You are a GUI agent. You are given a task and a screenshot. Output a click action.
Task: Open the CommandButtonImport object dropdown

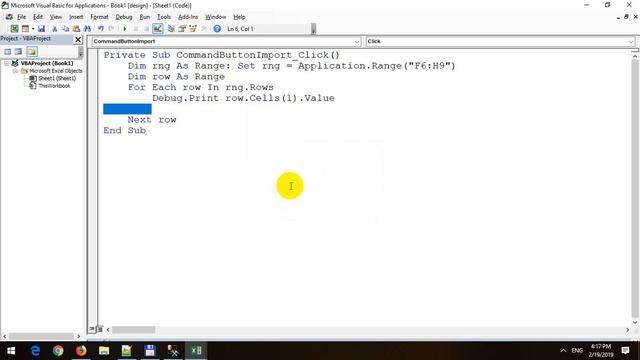[x=357, y=41]
